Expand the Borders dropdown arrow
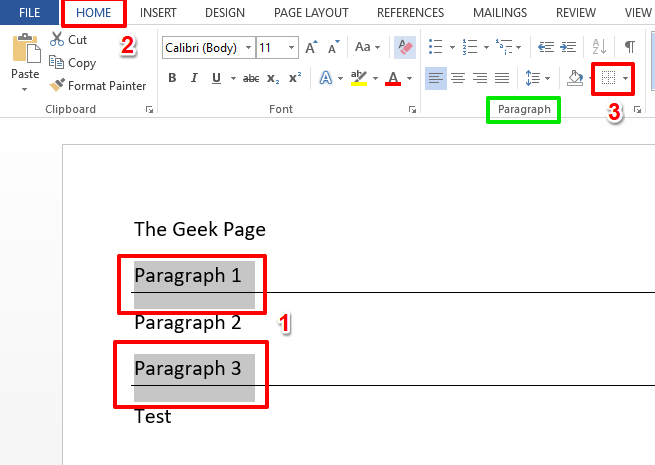The width and height of the screenshot is (655, 465). point(626,78)
